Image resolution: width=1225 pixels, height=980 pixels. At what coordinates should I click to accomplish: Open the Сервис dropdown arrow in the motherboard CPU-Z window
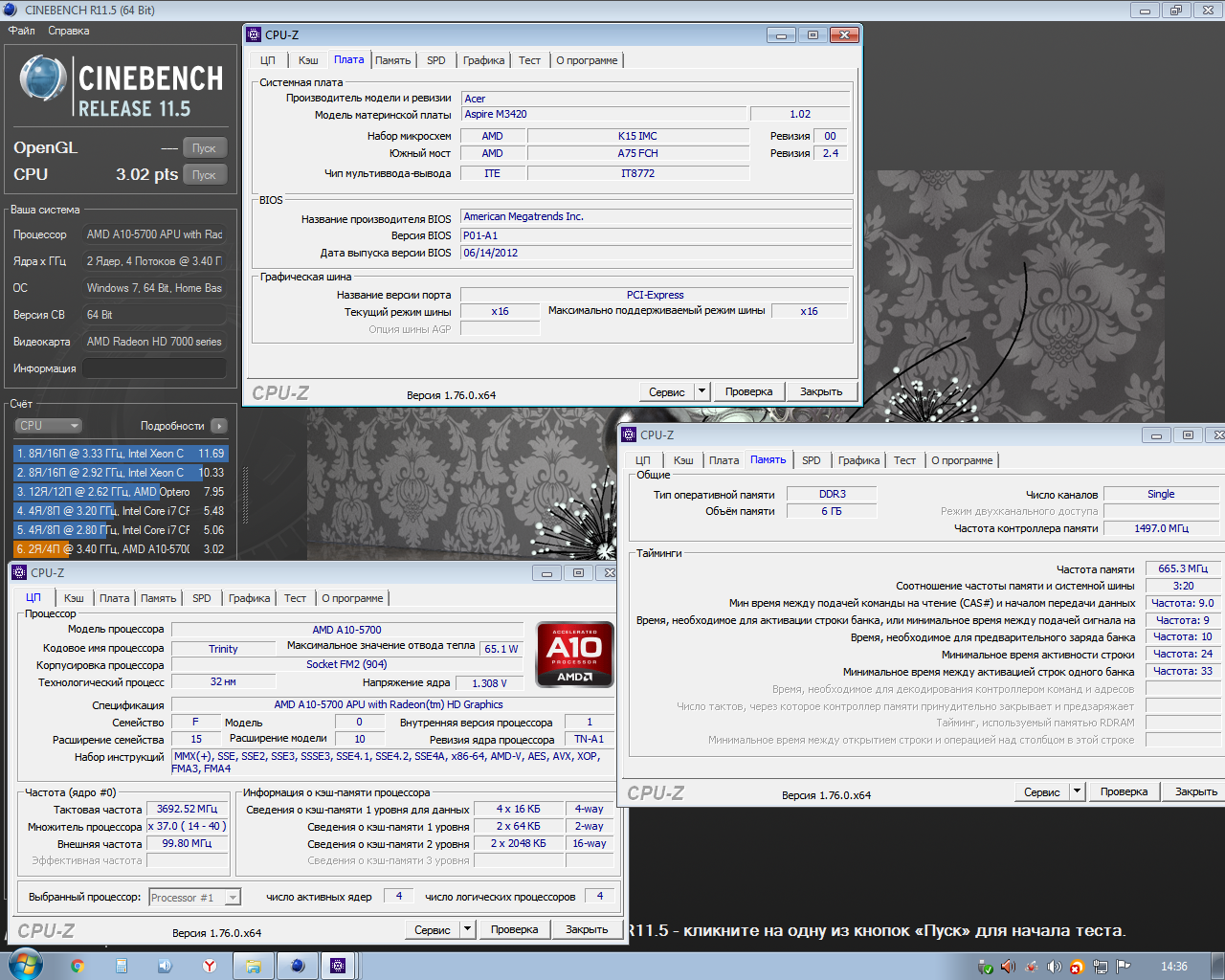[702, 391]
